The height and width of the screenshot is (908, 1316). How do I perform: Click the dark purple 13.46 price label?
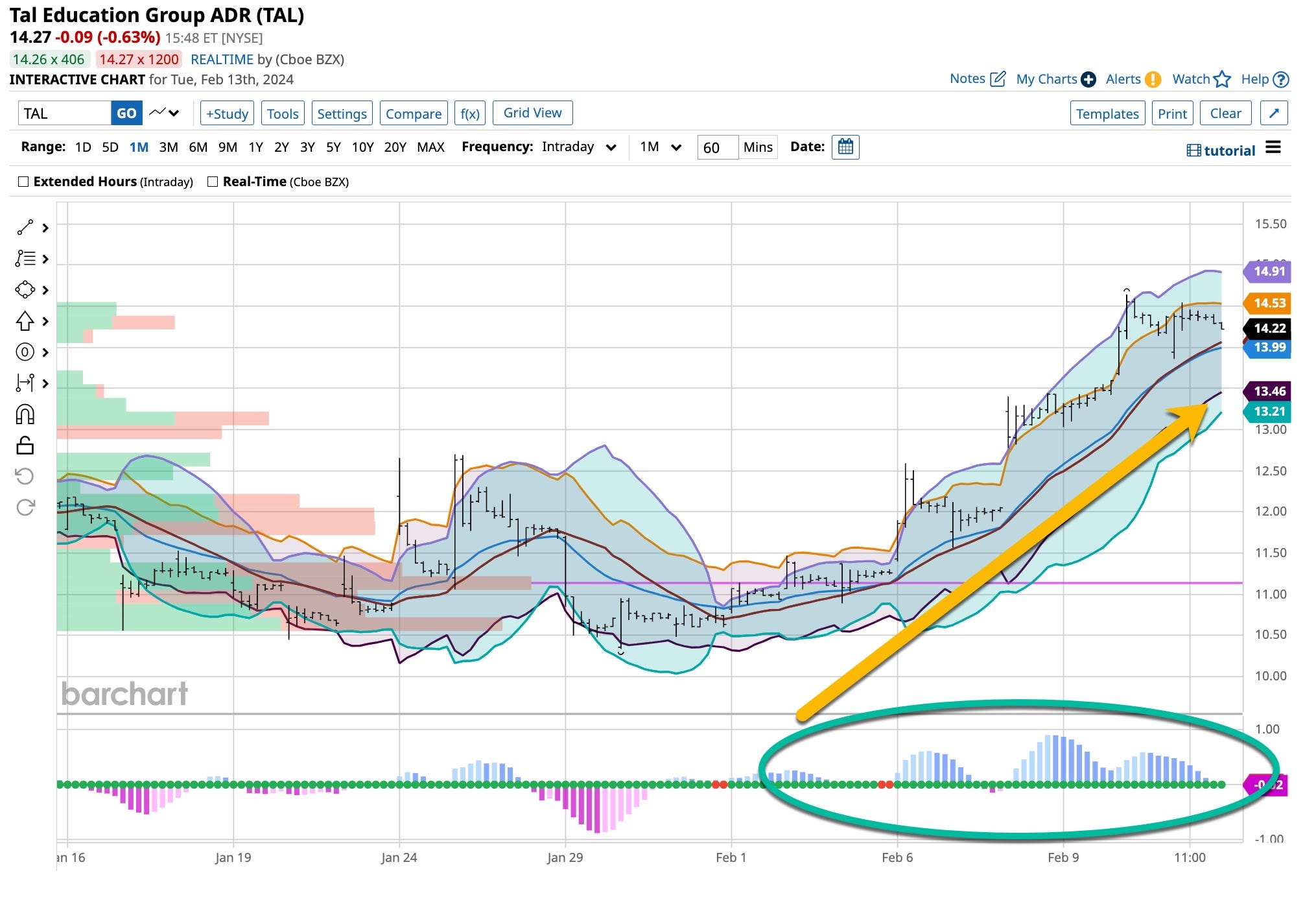(x=1267, y=391)
